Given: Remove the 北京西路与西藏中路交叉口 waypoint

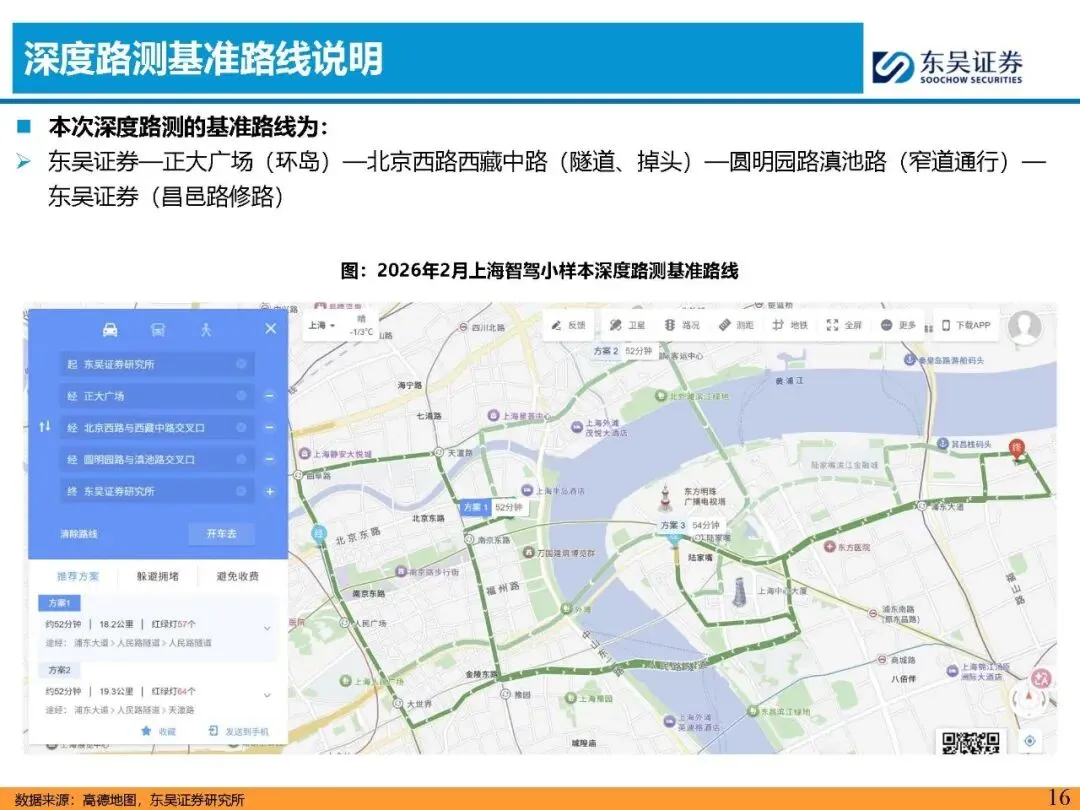Looking at the screenshot, I should 269,428.
